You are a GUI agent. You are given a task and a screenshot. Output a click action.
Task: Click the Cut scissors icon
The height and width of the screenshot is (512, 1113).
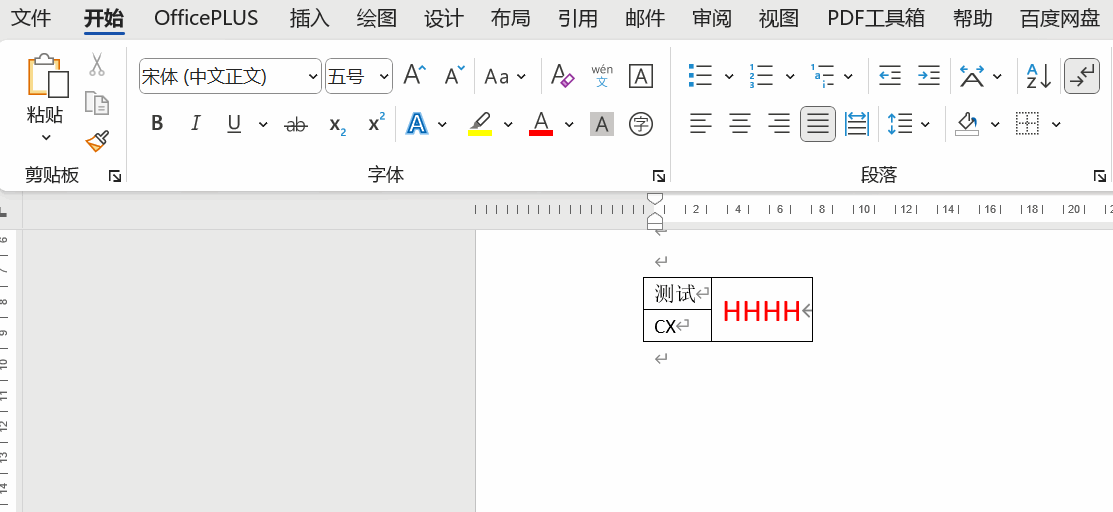[97, 65]
